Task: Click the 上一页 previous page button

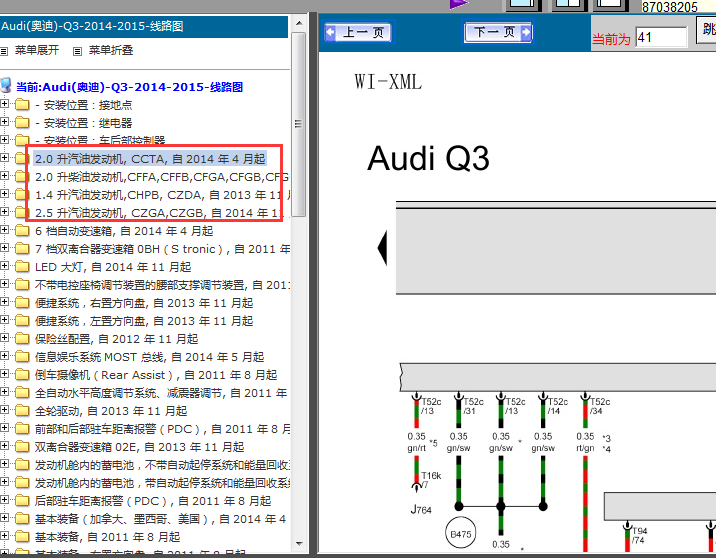Action: [x=358, y=32]
